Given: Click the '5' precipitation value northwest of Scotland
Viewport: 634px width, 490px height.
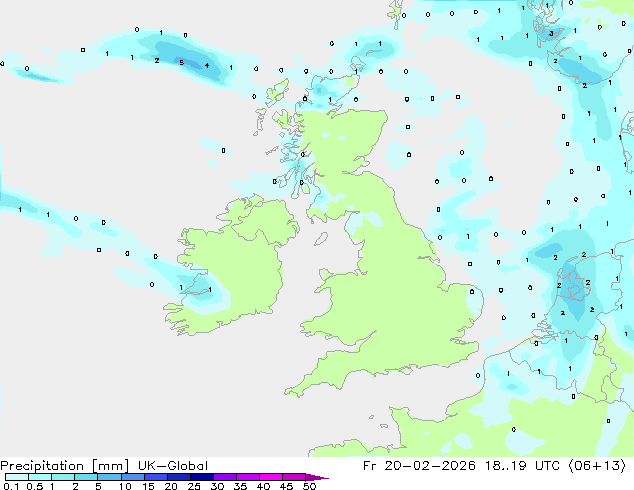Looking at the screenshot, I should pos(182,62).
